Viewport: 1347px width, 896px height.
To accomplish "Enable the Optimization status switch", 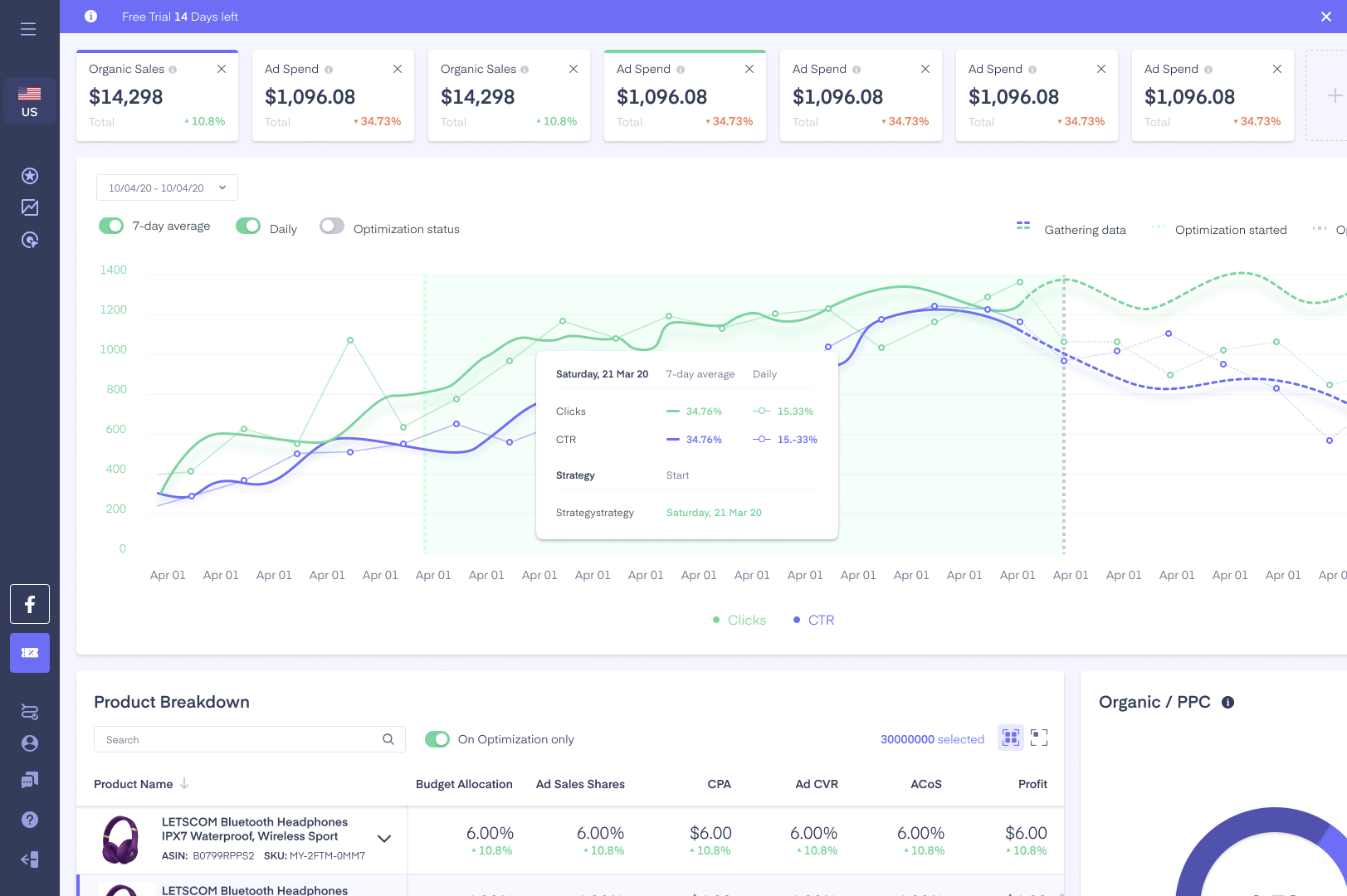I will click(332, 226).
